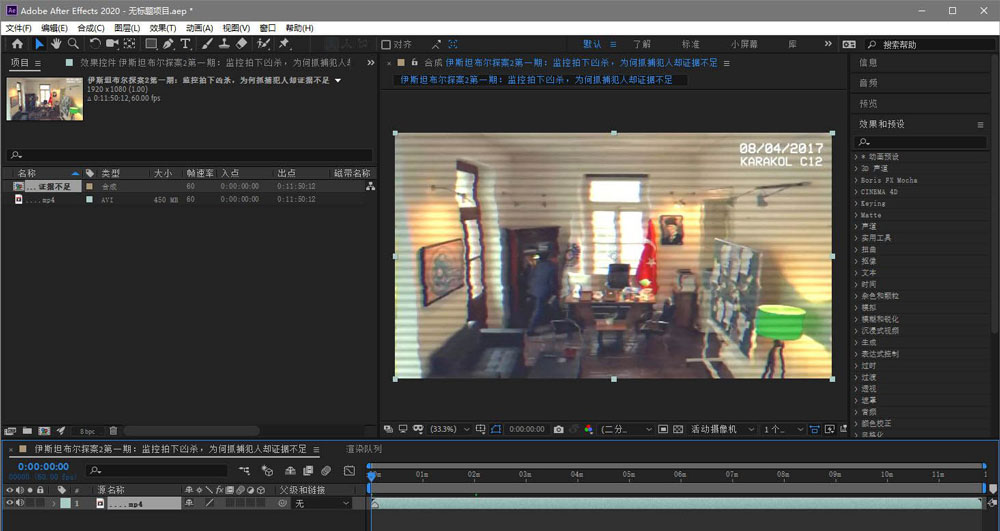Enable the 对齐 snapping checkbox
1000x531 pixels.
386,44
